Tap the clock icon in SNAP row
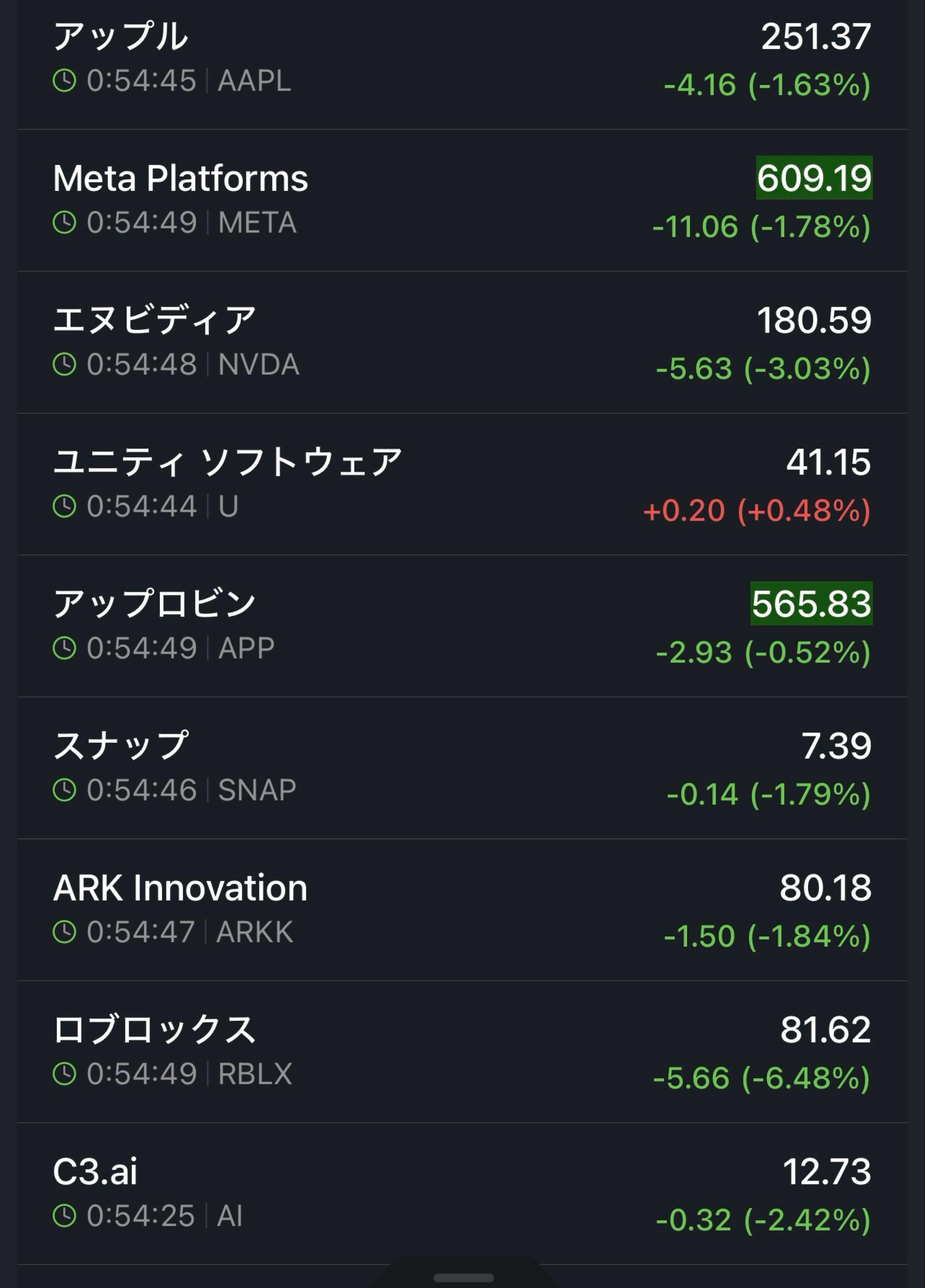925x1288 pixels. [x=64, y=789]
